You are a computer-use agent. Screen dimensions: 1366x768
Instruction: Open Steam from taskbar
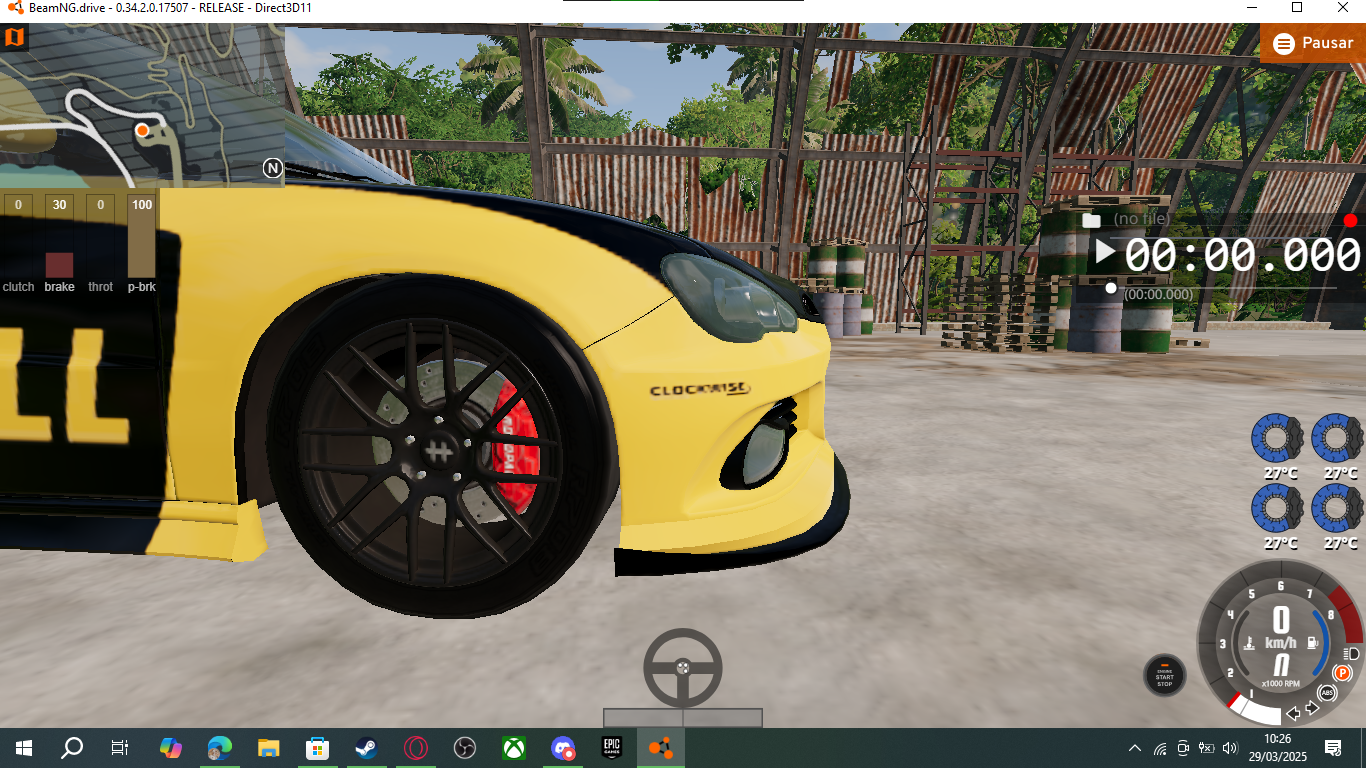pyautogui.click(x=367, y=748)
